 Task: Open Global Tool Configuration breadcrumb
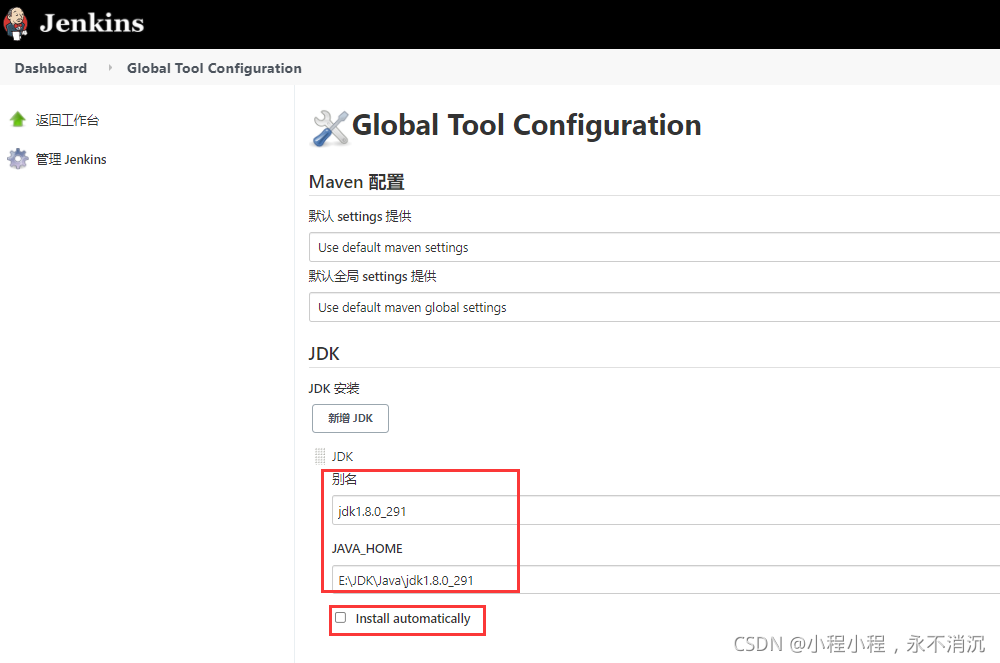click(214, 68)
